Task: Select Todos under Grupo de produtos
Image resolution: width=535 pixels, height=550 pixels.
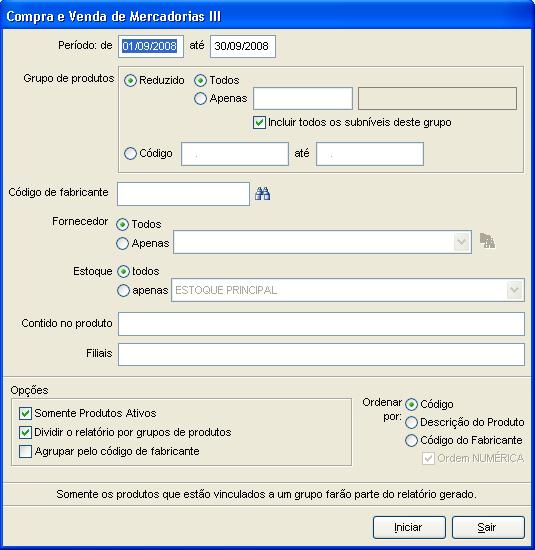Action: pos(200,81)
